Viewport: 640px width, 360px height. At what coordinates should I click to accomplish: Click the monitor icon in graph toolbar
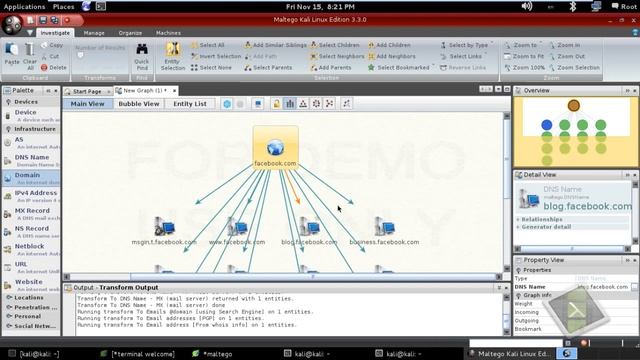pyautogui.click(x=258, y=104)
